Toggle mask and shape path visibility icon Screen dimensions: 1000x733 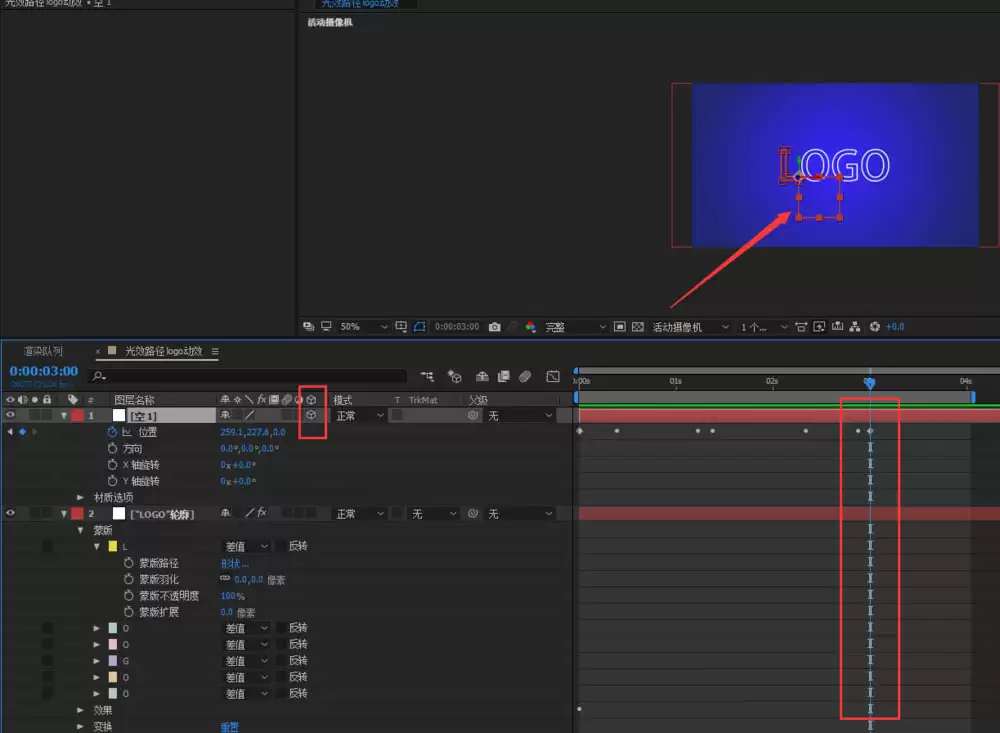tap(419, 327)
